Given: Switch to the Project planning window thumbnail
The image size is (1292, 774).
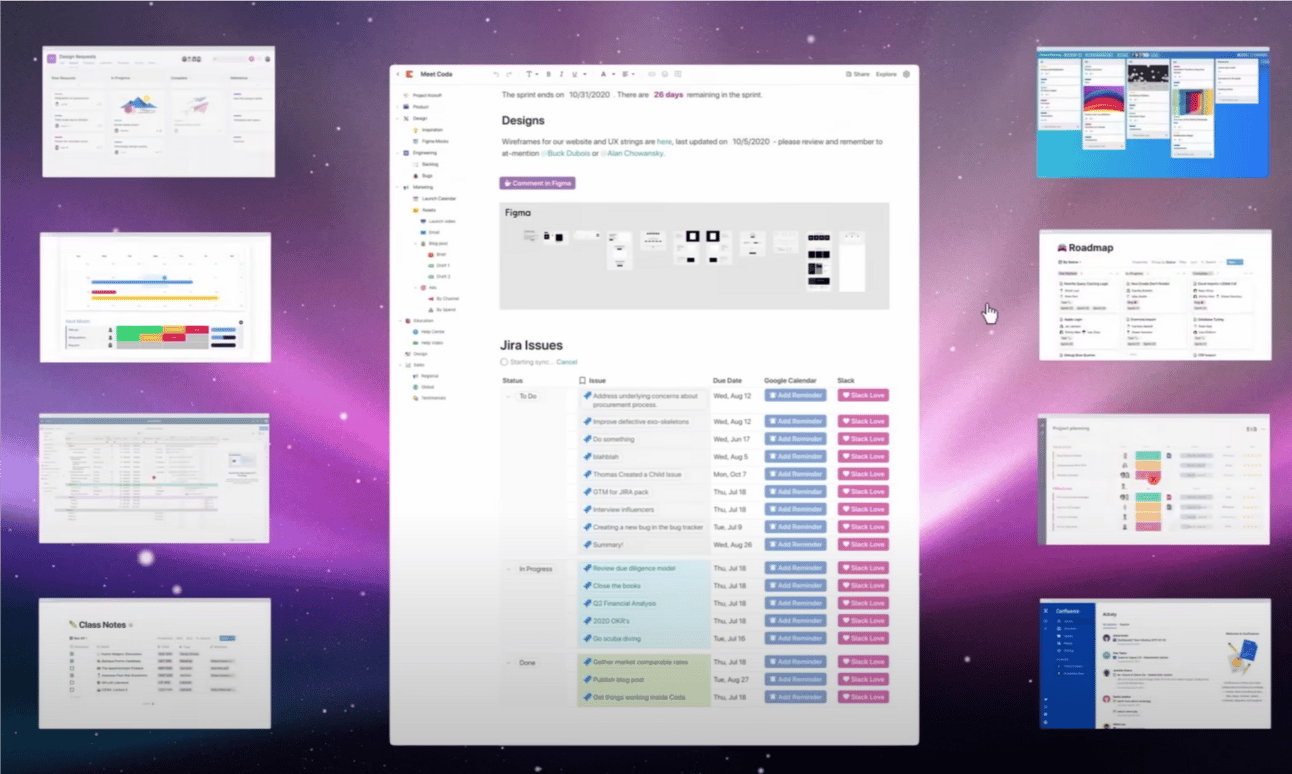Looking at the screenshot, I should click(x=1154, y=480).
